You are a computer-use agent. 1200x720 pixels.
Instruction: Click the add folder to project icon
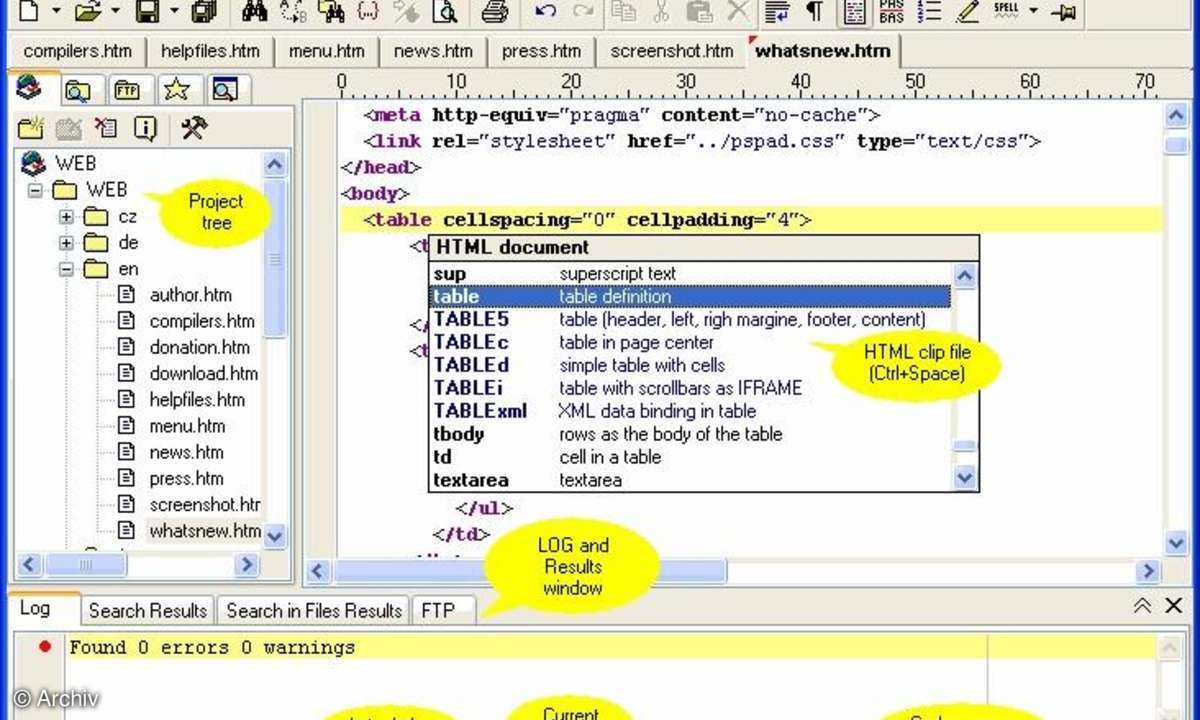coord(31,127)
